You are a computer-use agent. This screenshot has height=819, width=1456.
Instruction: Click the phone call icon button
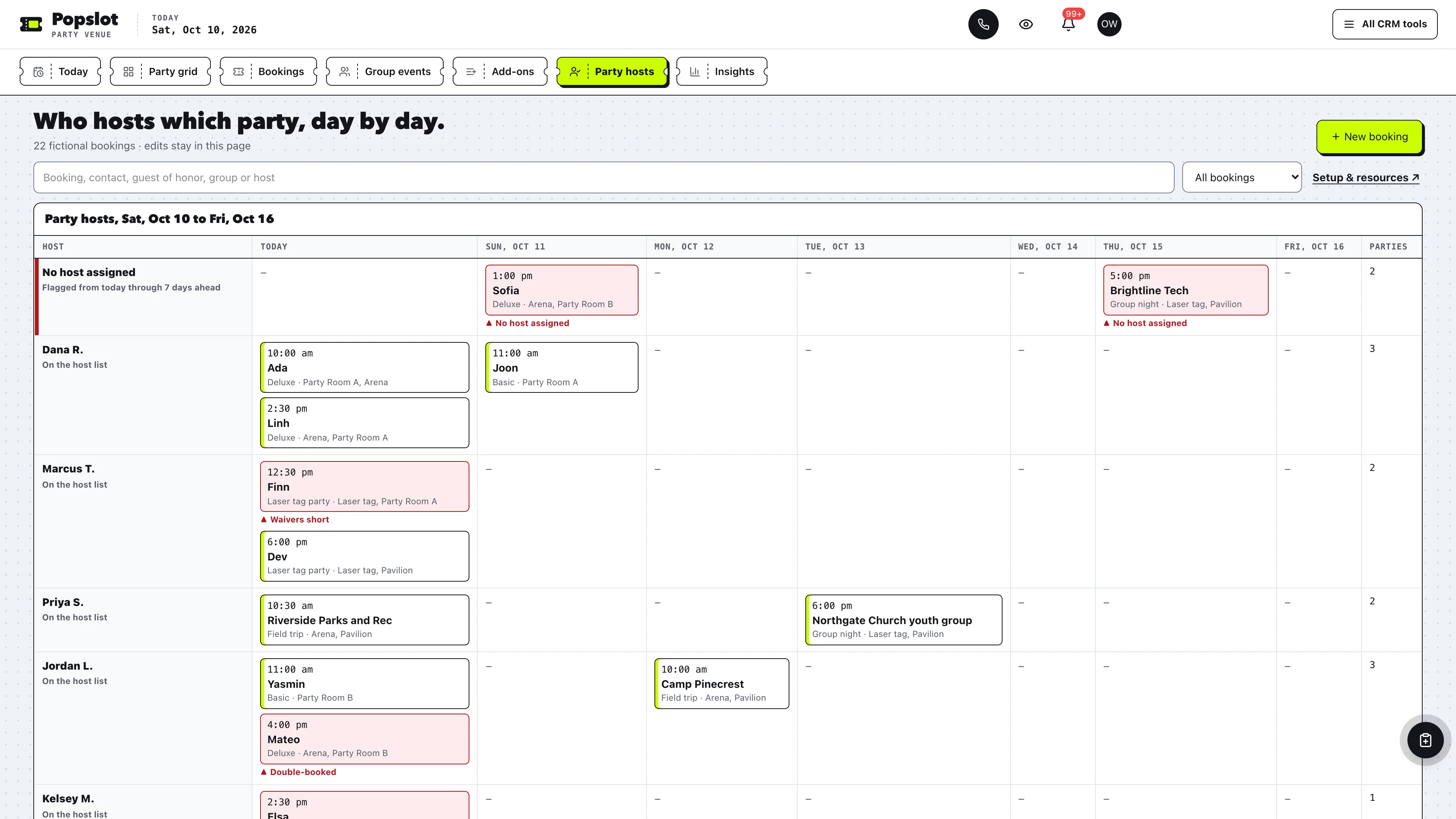pos(983,24)
